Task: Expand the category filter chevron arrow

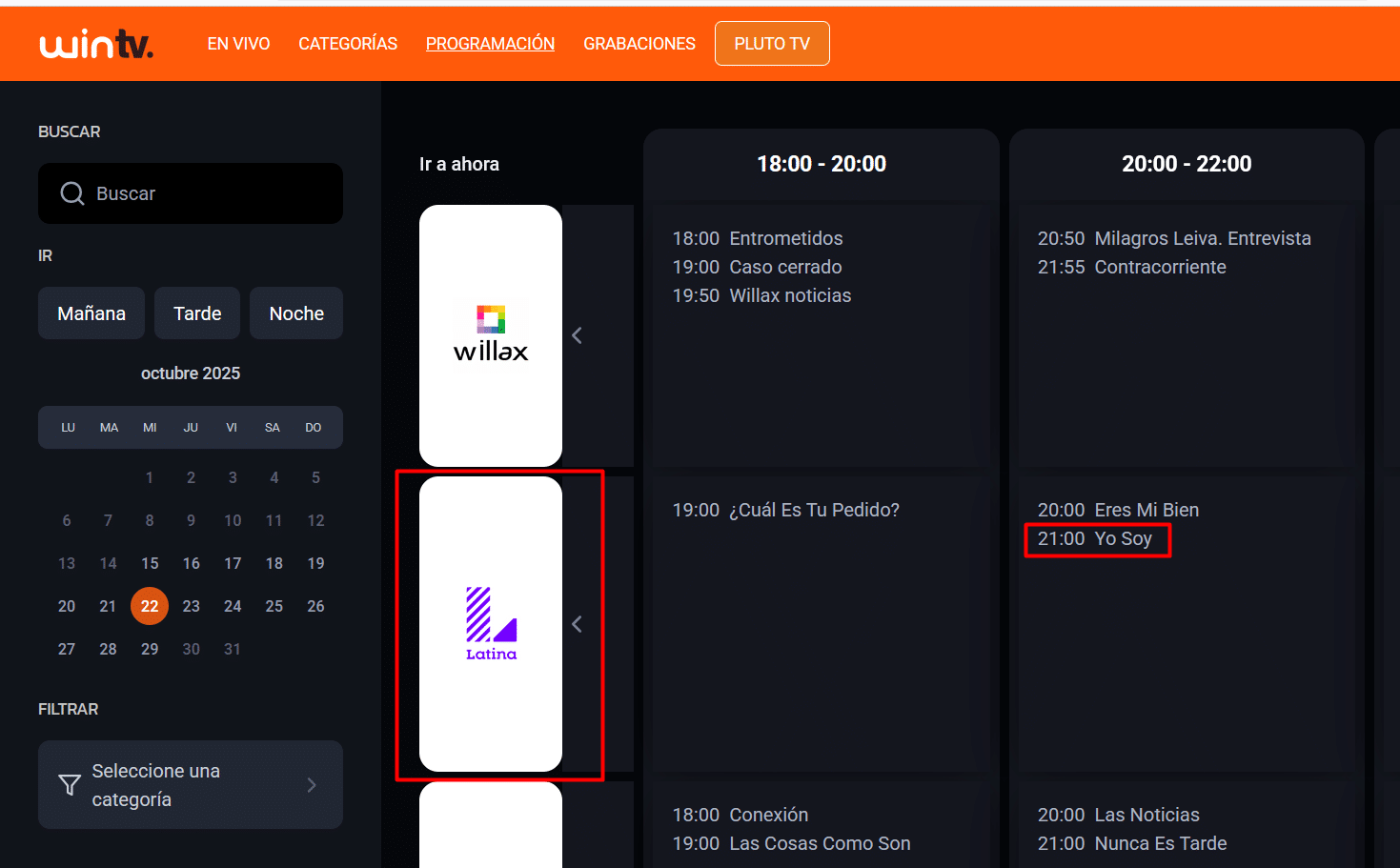Action: pyautogui.click(x=312, y=785)
